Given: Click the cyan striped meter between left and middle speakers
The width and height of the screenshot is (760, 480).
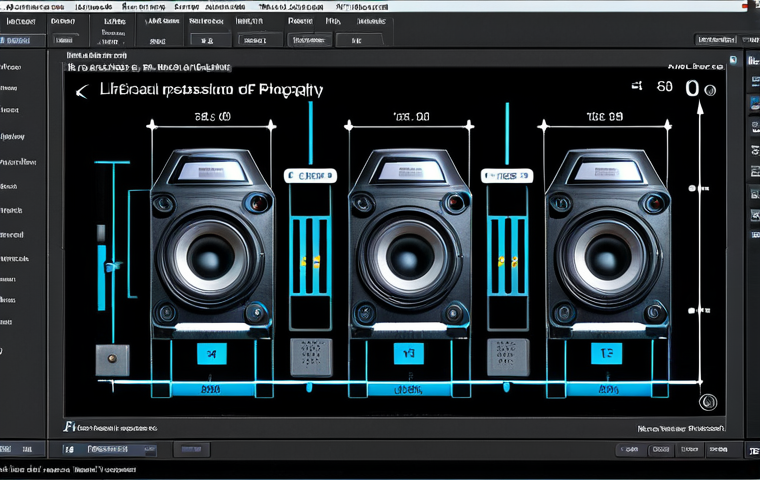Looking at the screenshot, I should [310, 256].
